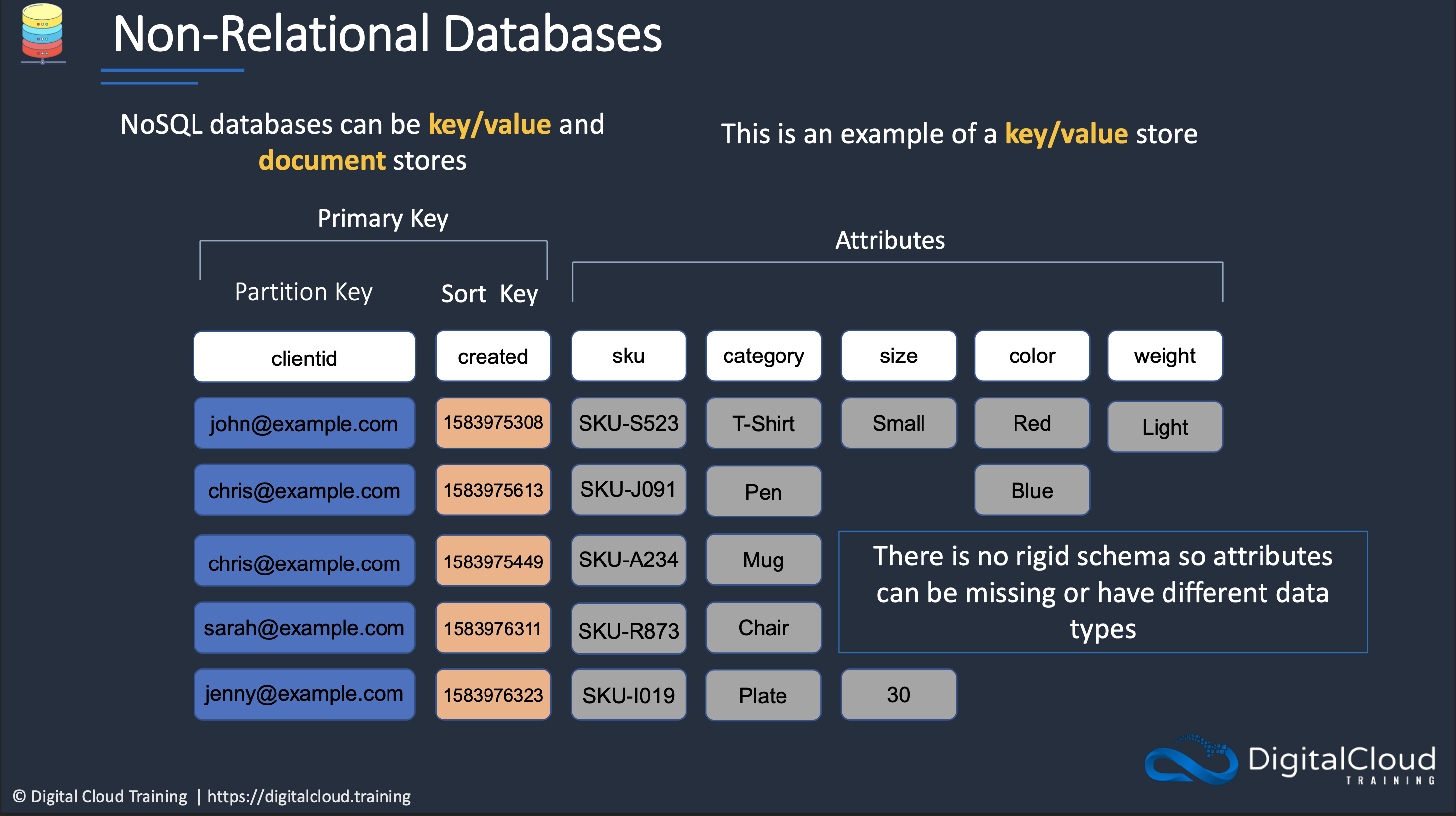Click the sku attribute header
This screenshot has width=1456, height=816.
[x=629, y=357]
